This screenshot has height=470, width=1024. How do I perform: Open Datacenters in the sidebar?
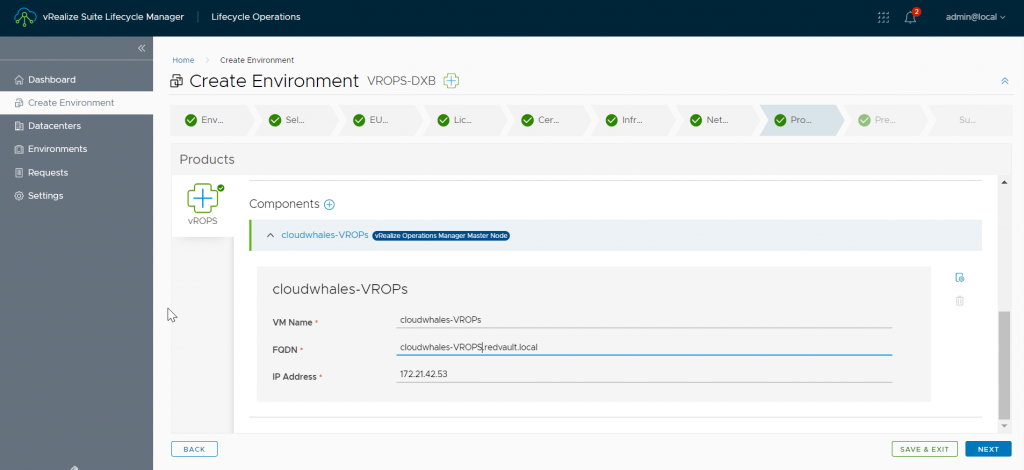point(76,126)
